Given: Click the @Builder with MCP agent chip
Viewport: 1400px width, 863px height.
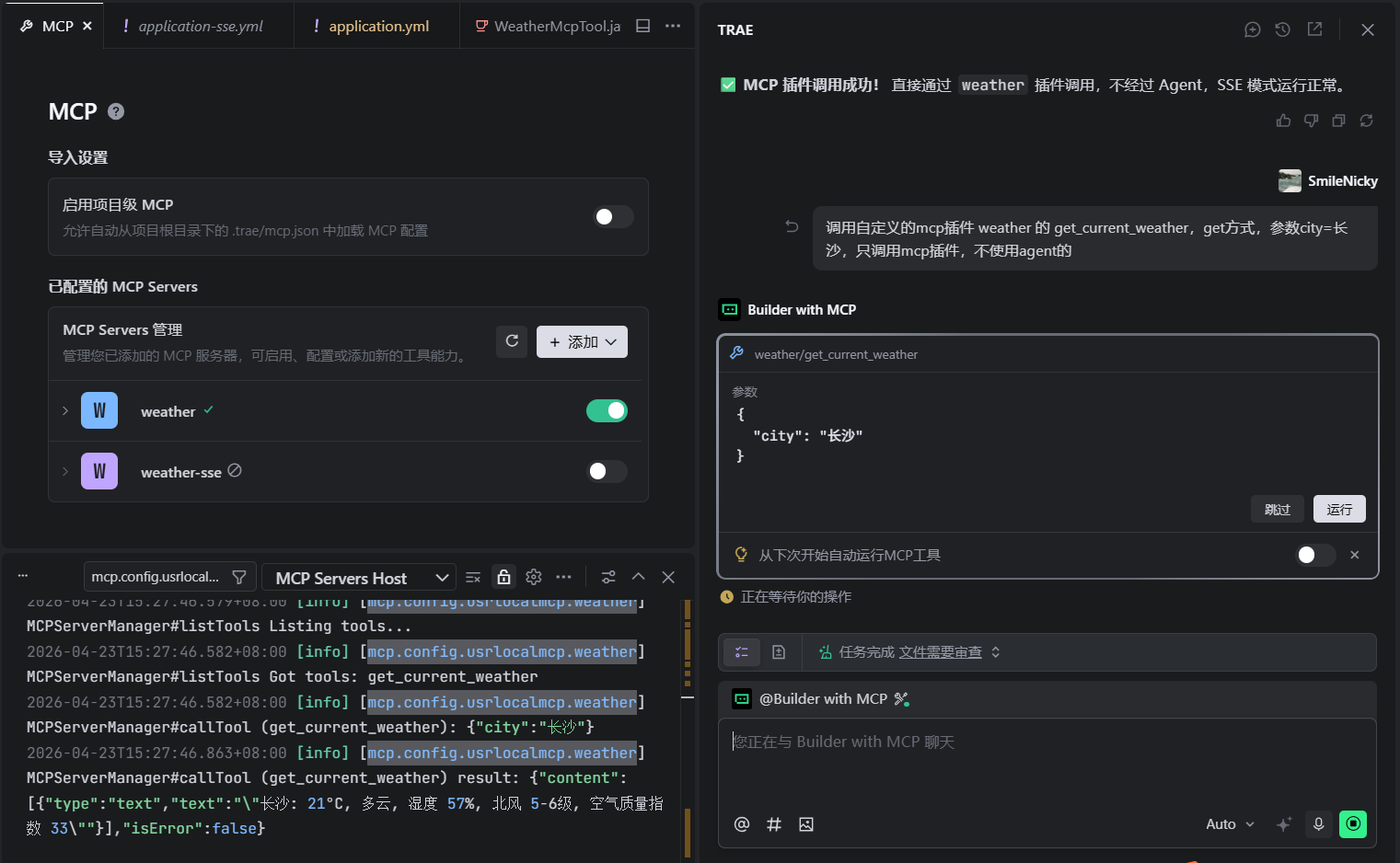Looking at the screenshot, I should pyautogui.click(x=820, y=699).
